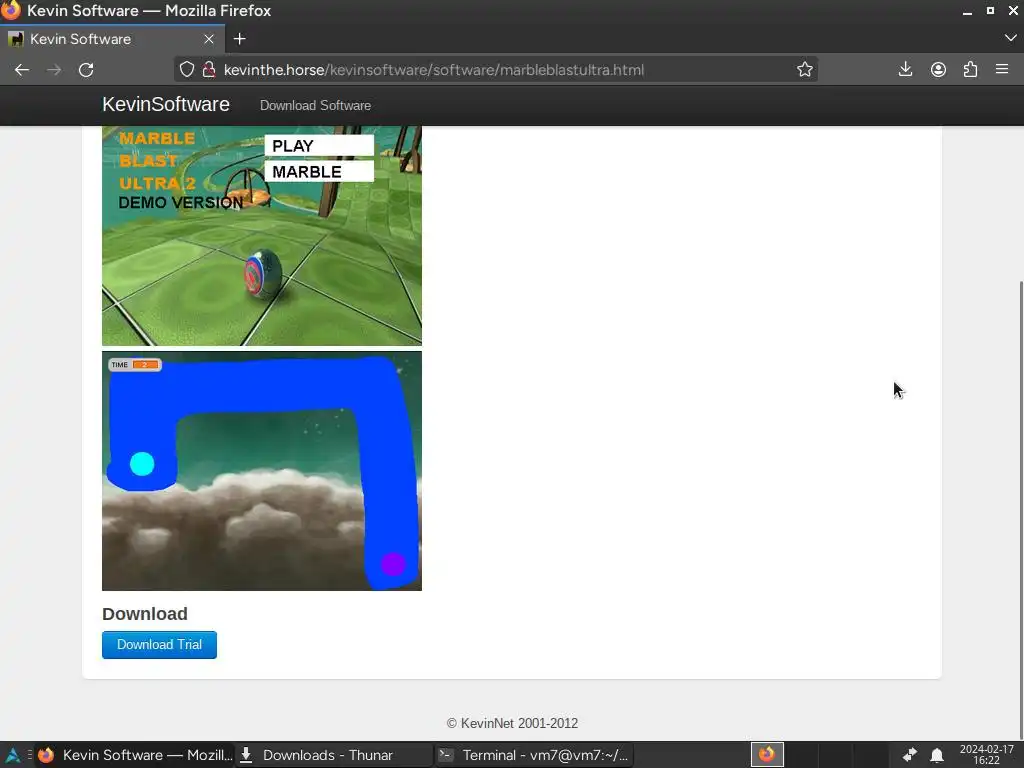List all tabs dropdown arrow
The width and height of the screenshot is (1024, 768).
pyautogui.click(x=1010, y=39)
